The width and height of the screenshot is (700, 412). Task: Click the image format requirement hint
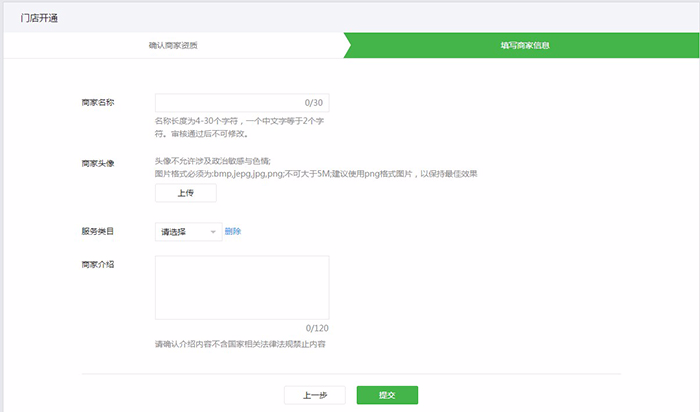tap(315, 173)
